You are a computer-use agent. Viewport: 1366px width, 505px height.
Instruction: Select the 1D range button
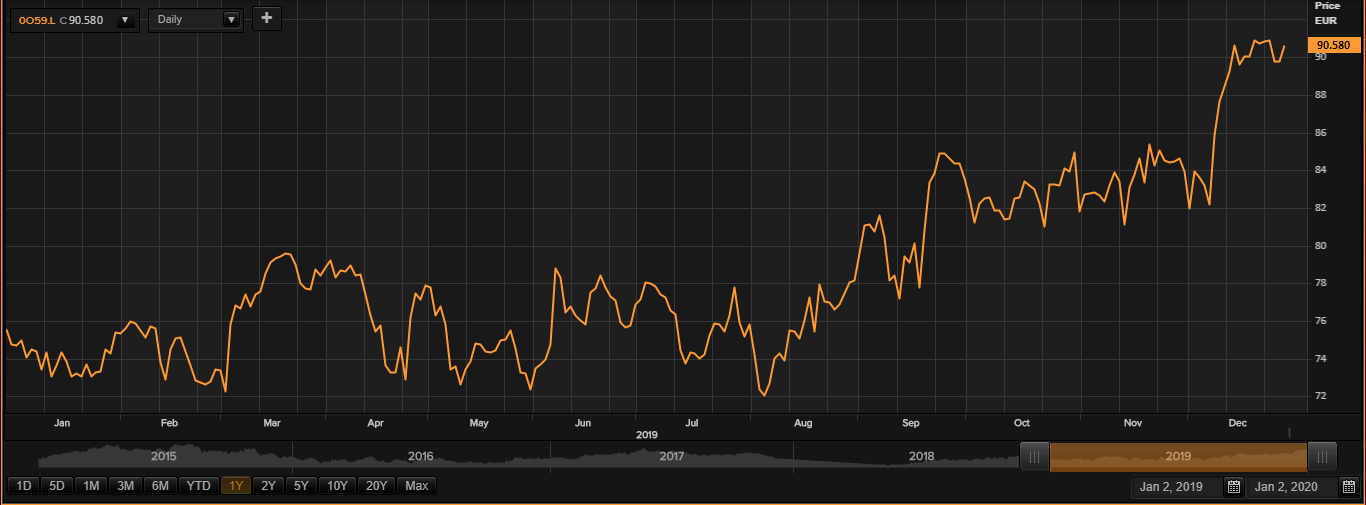25,486
